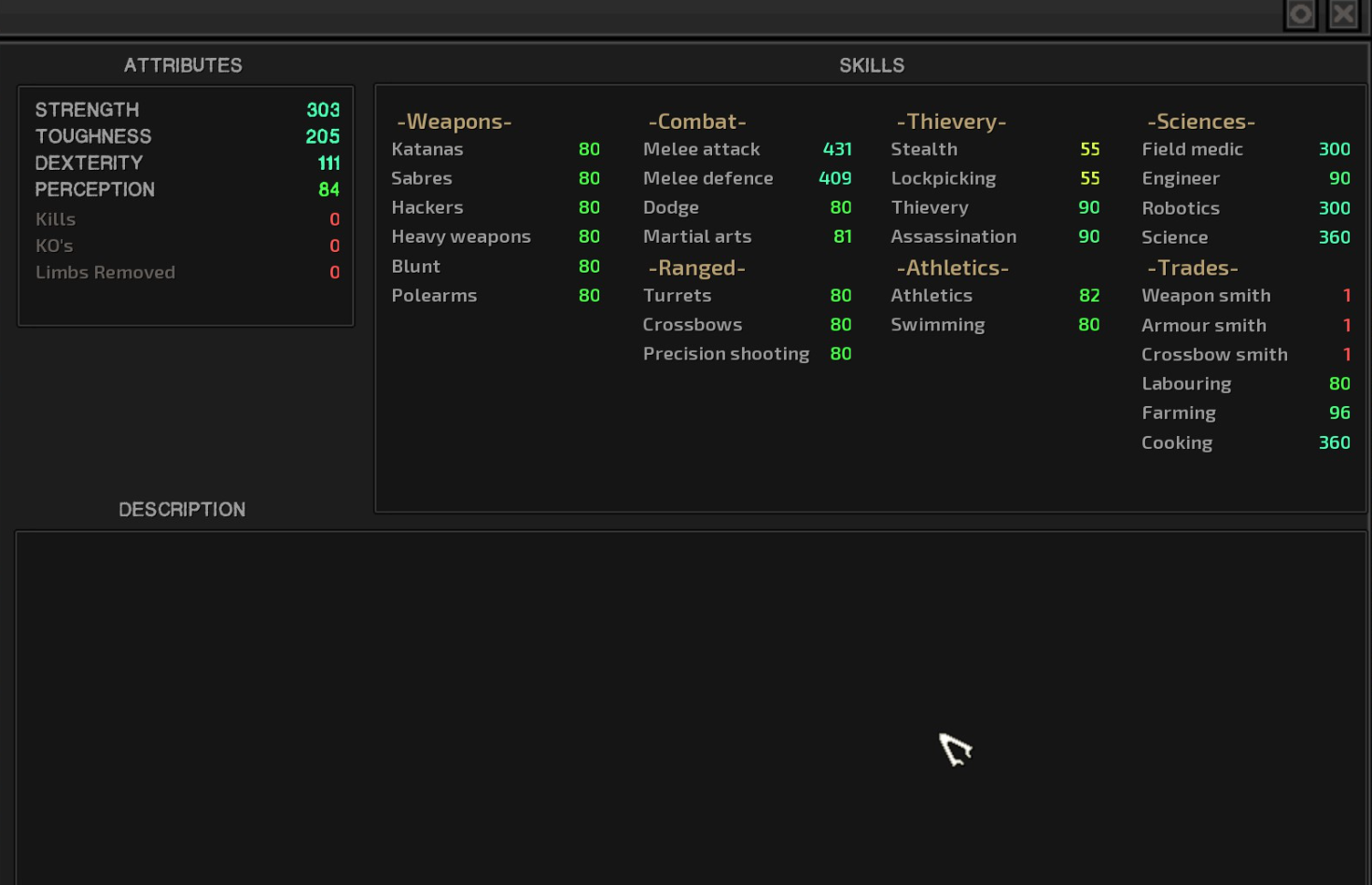The width and height of the screenshot is (1372, 885).
Task: Click the Field medic skill
Action: [1246, 149]
